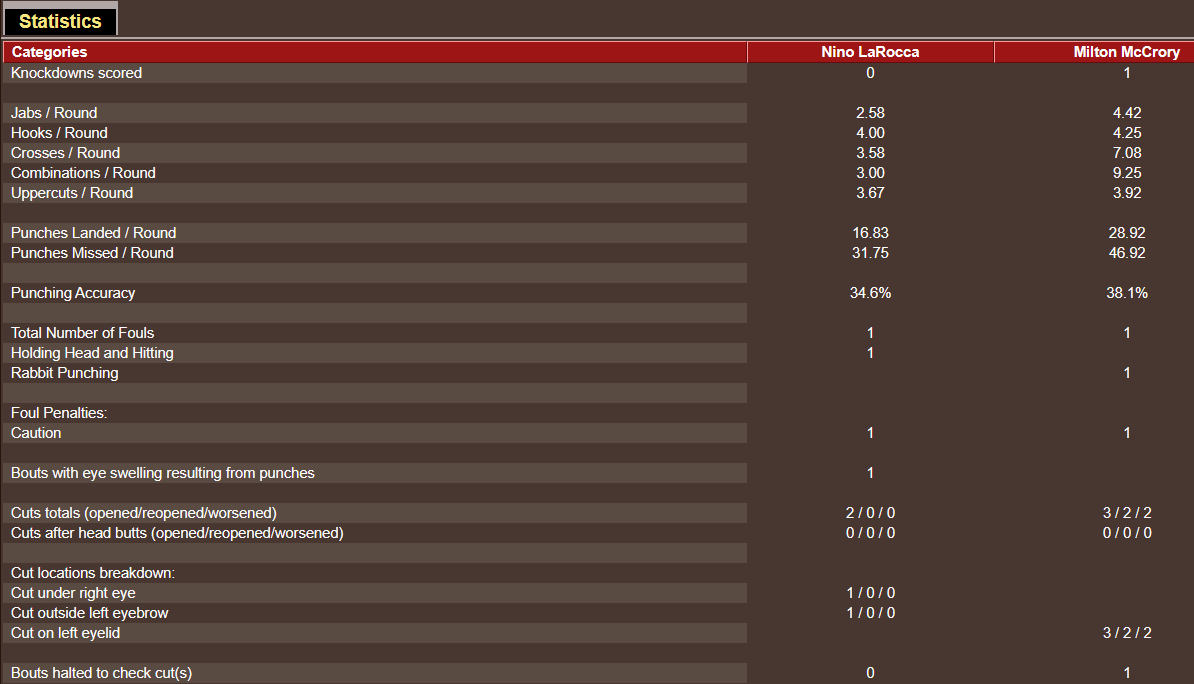Click McCrory's rabbit punching value 1
This screenshot has width=1194, height=684.
1127,373
